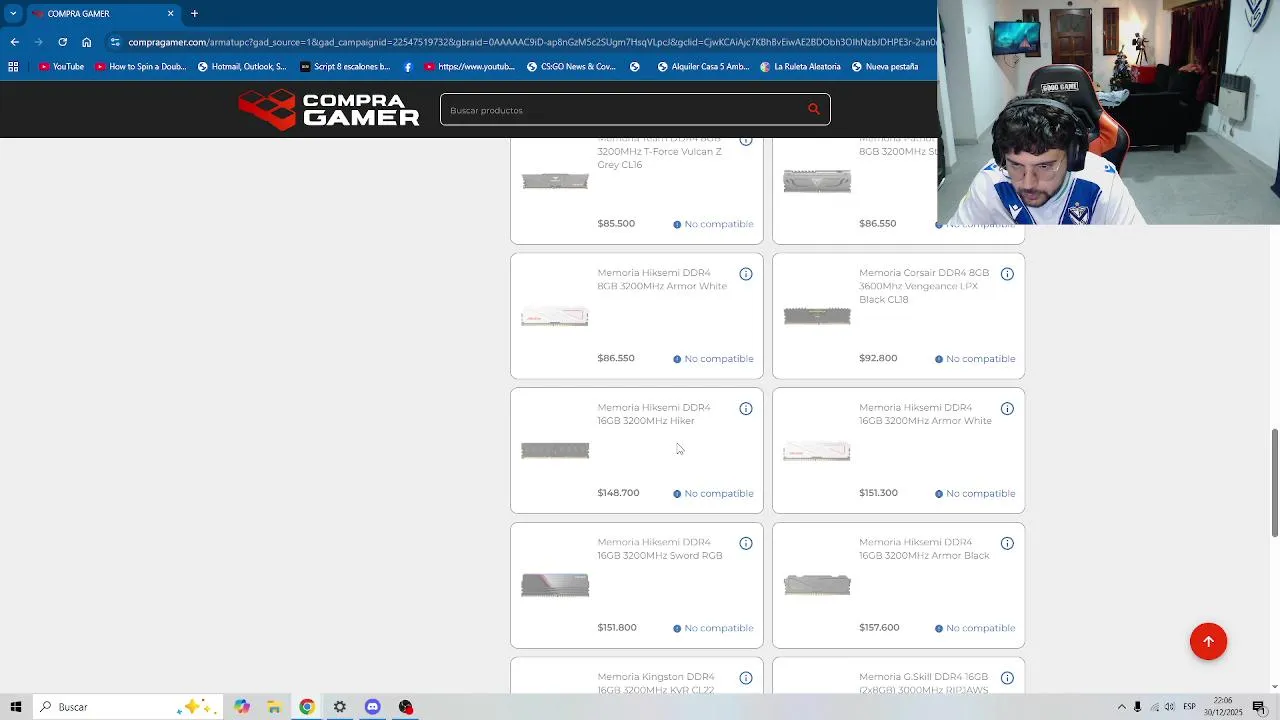
Task: Open info icon for Hiksemi 16GB Hiker
Action: 746,409
